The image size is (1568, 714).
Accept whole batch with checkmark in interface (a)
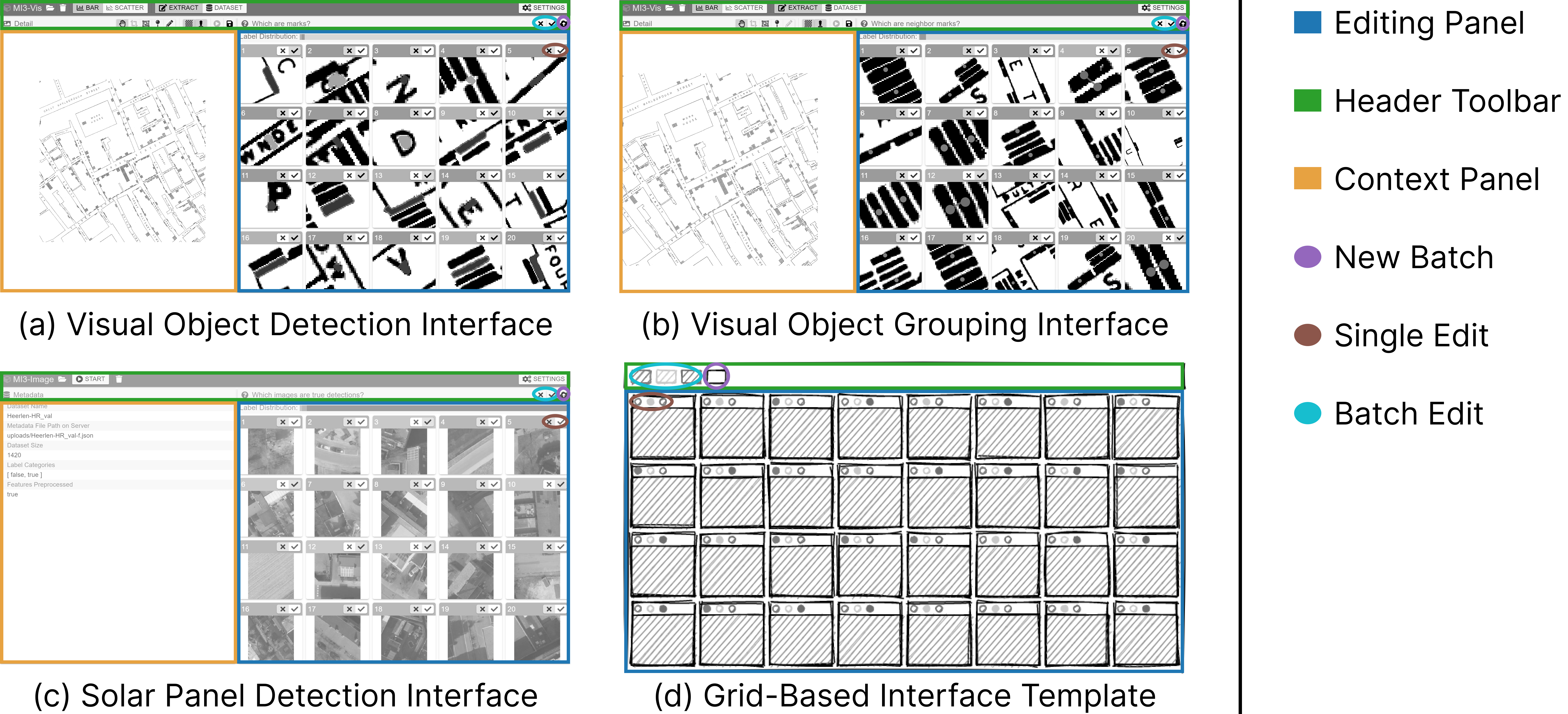552,24
